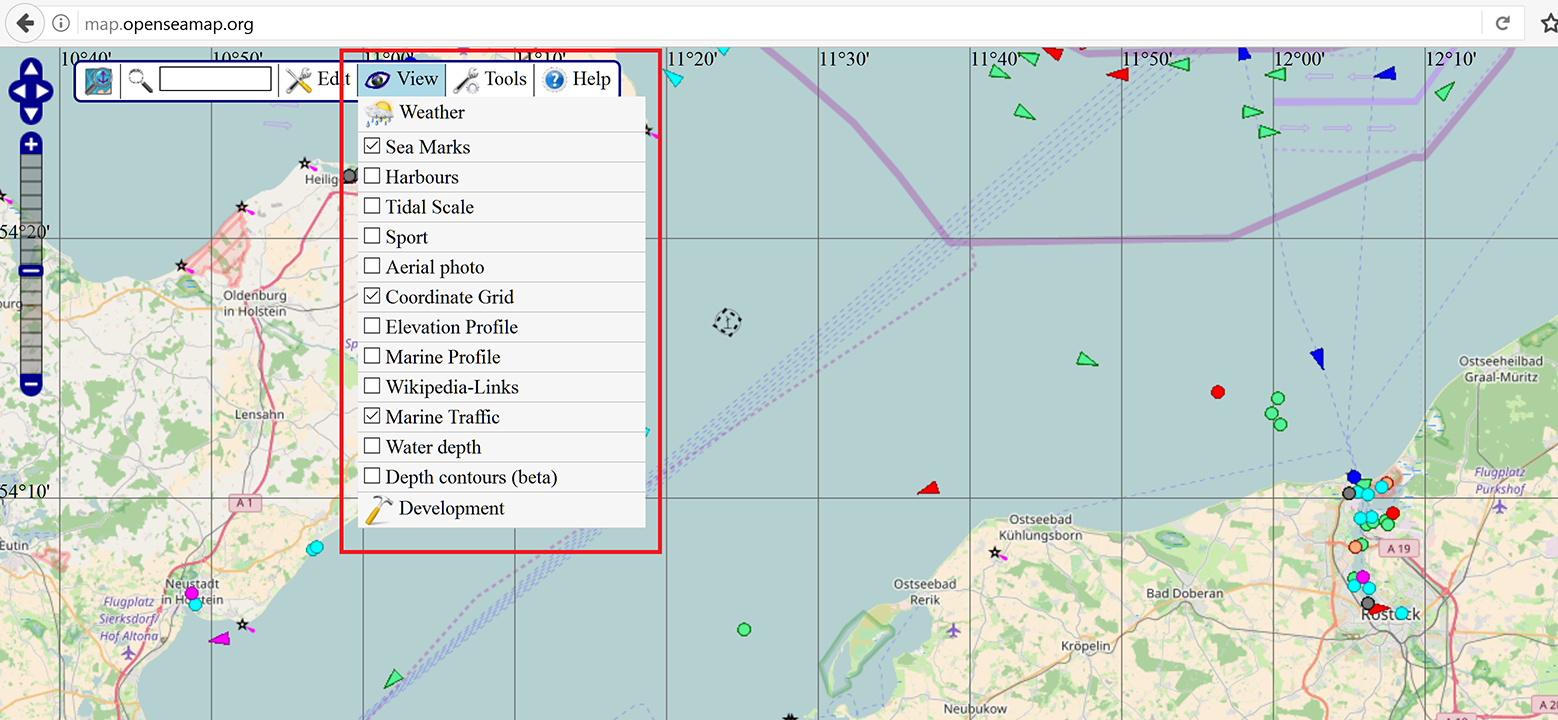The image size is (1558, 720).
Task: Click the zoom in plus button
Action: pos(31,145)
